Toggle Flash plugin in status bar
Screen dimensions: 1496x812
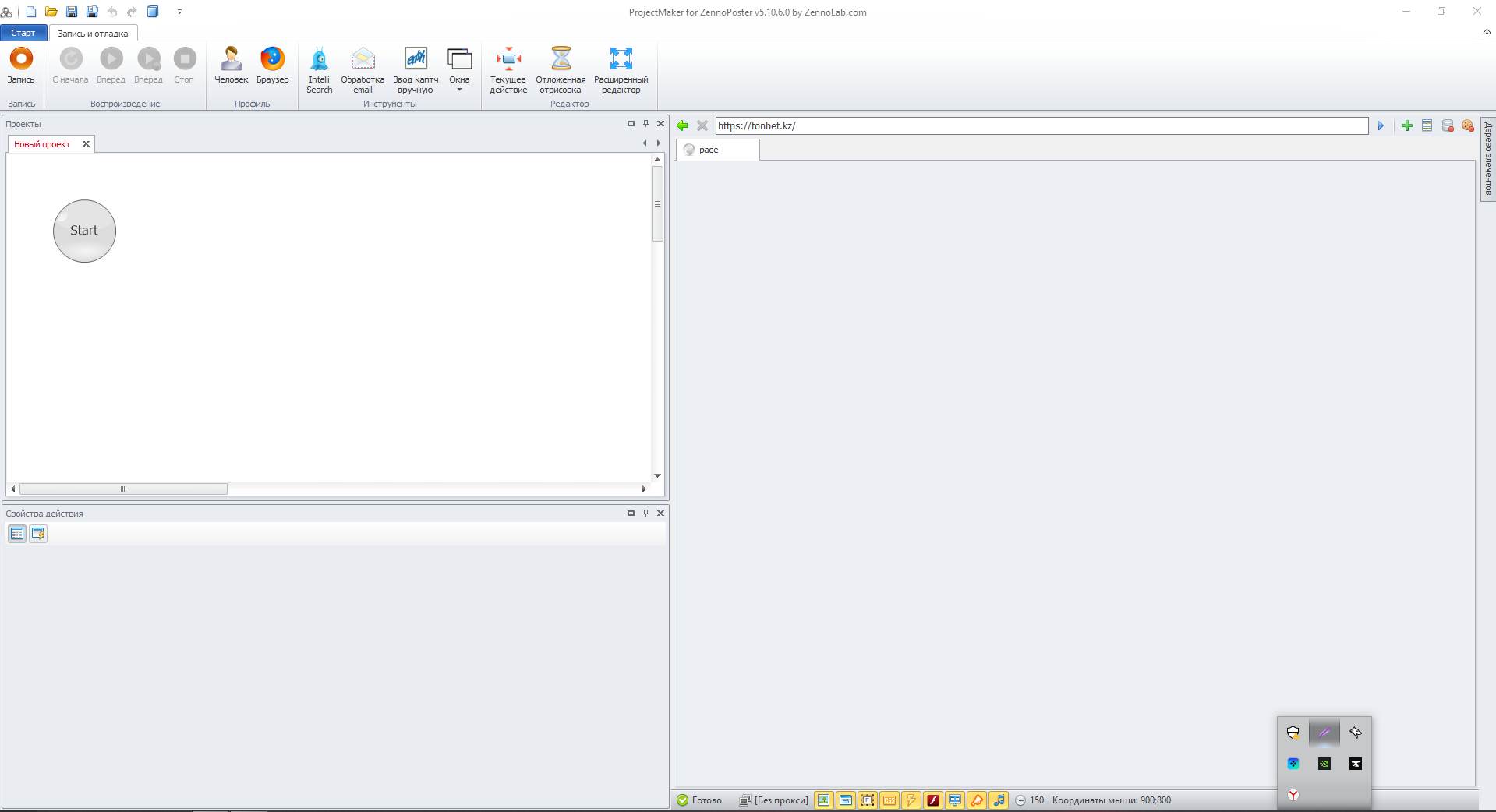[932, 800]
